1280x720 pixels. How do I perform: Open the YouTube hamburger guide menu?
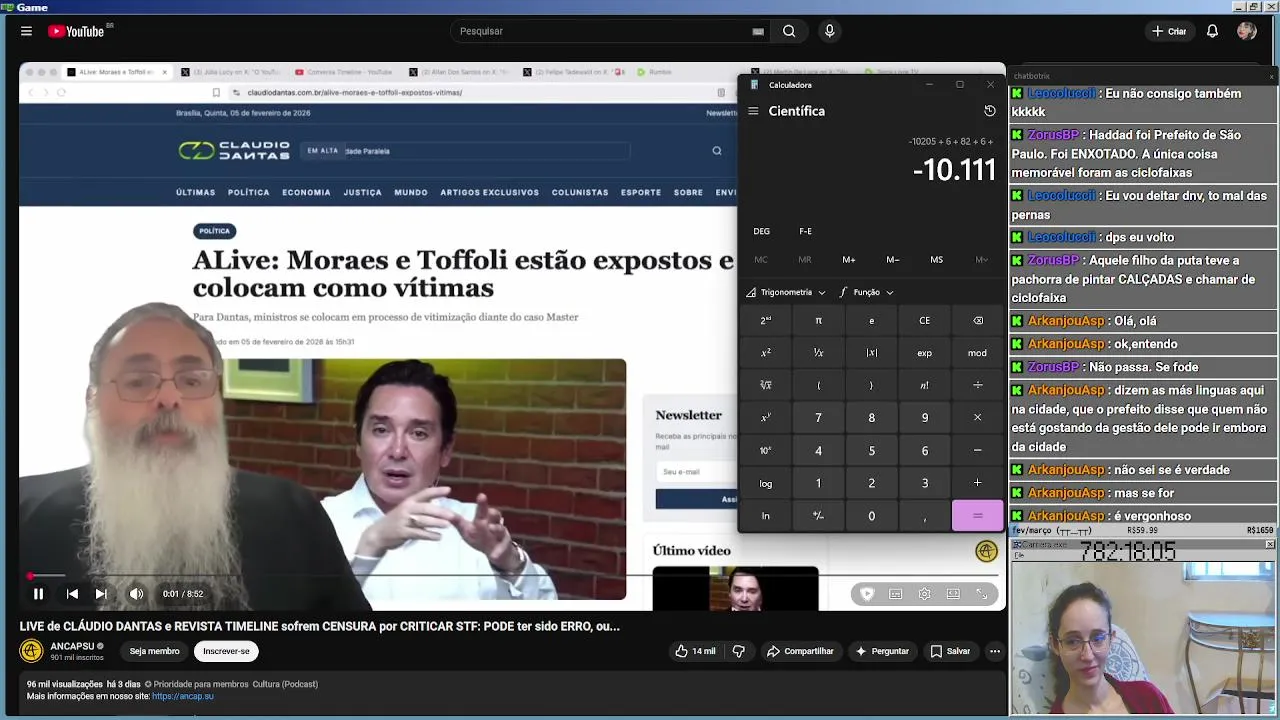[x=26, y=31]
